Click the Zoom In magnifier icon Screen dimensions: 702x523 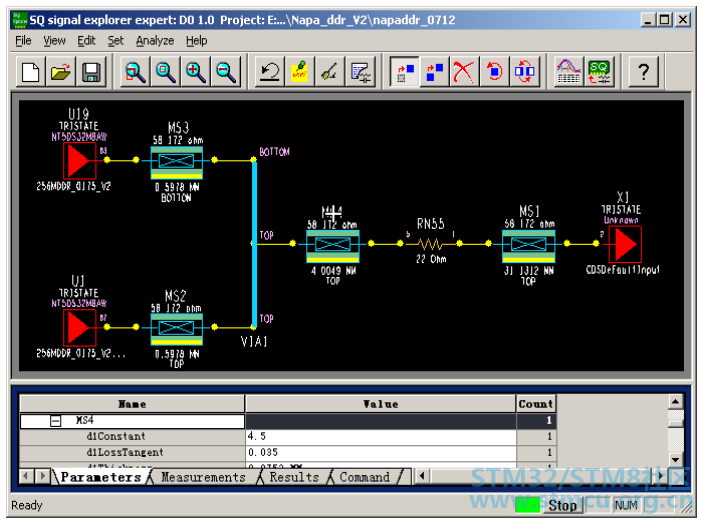point(196,72)
